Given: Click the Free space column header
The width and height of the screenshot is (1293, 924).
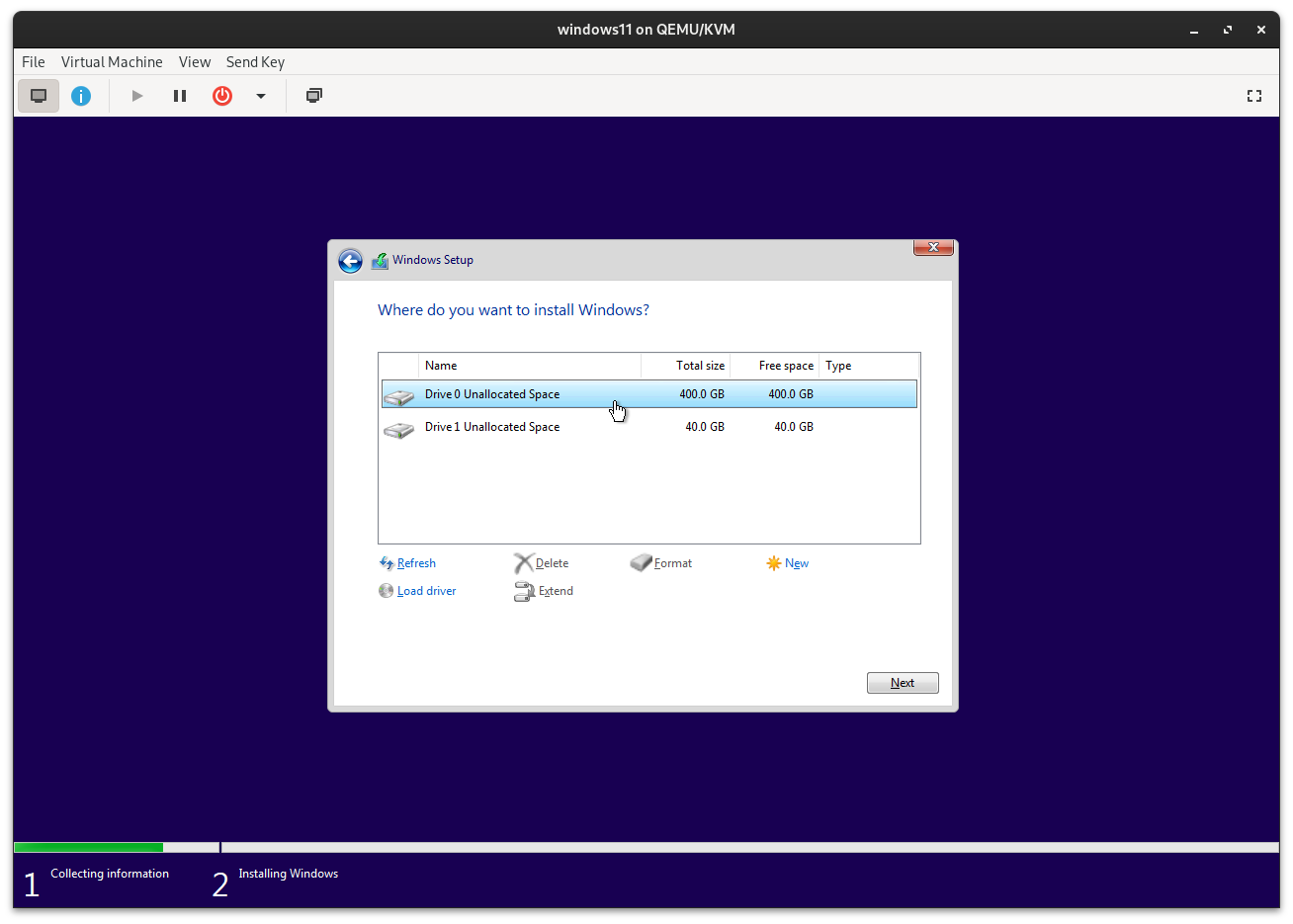Looking at the screenshot, I should (775, 366).
